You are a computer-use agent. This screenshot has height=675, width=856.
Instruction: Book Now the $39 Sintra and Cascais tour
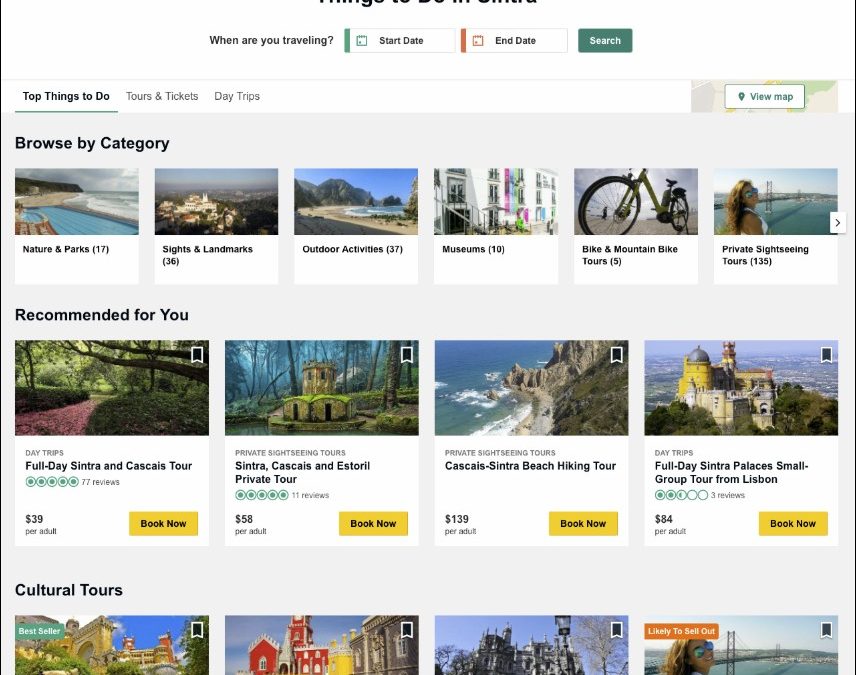[163, 524]
